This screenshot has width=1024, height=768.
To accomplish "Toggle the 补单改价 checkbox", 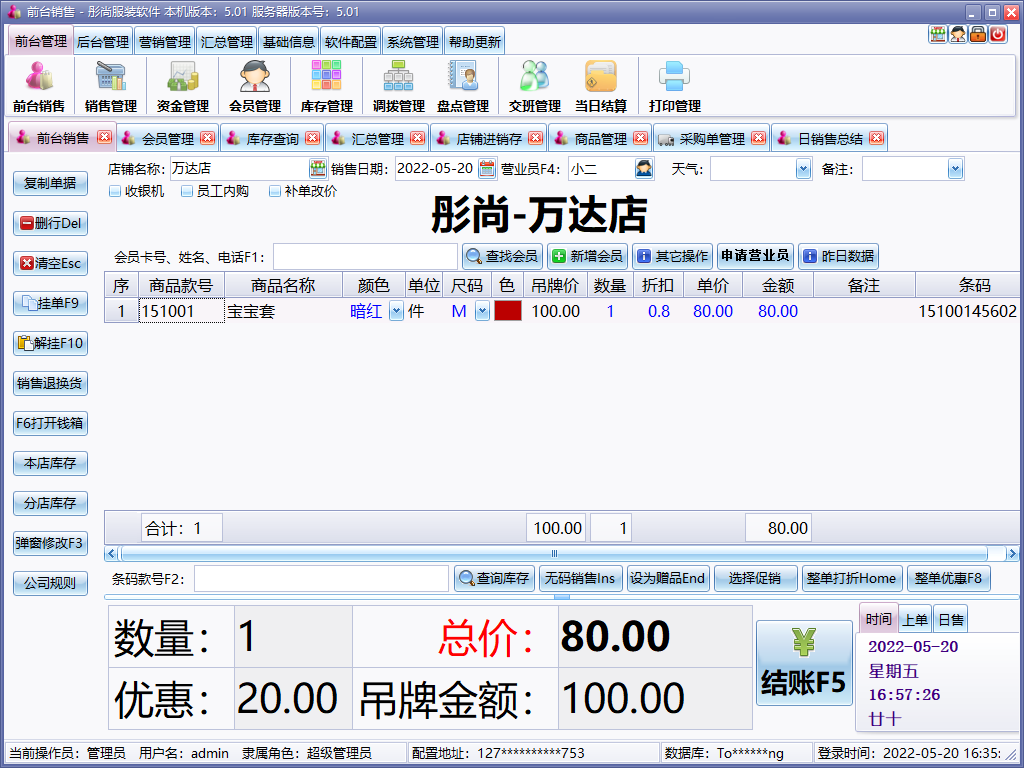I will 275,191.
